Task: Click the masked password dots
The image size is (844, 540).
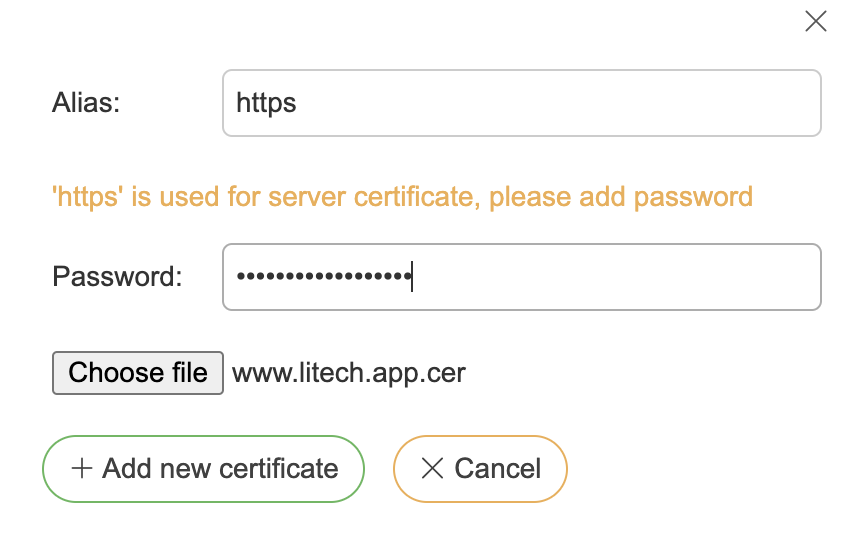Action: point(321,277)
